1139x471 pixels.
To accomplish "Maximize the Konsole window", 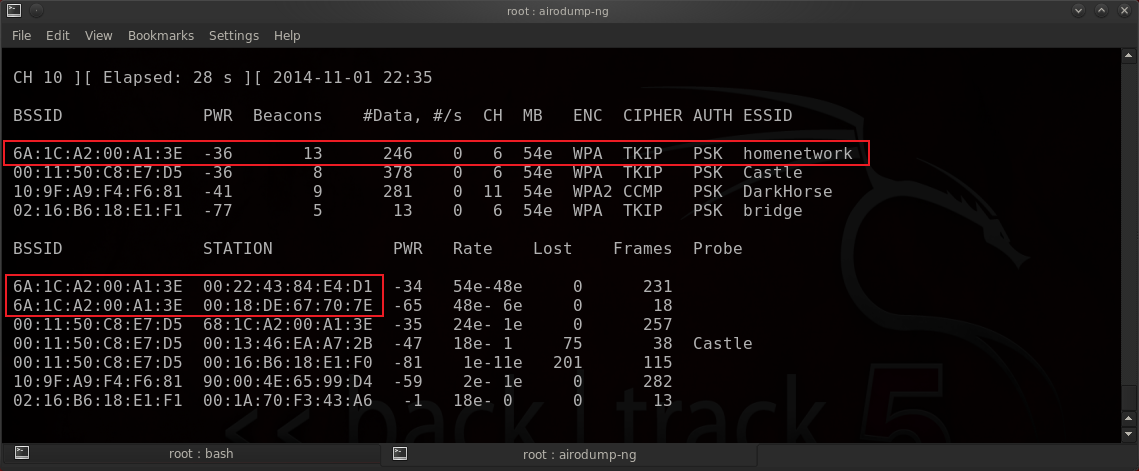I will [x=1101, y=11].
